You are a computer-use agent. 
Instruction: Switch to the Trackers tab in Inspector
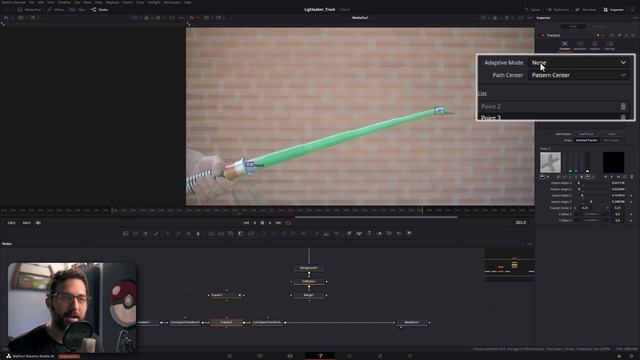[x=564, y=46]
